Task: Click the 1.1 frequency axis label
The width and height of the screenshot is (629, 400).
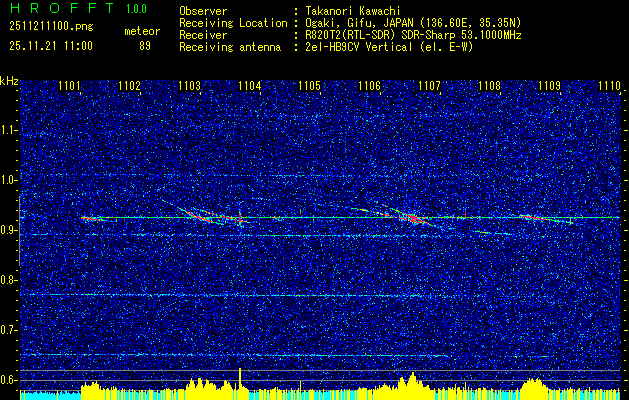Action: (9, 130)
